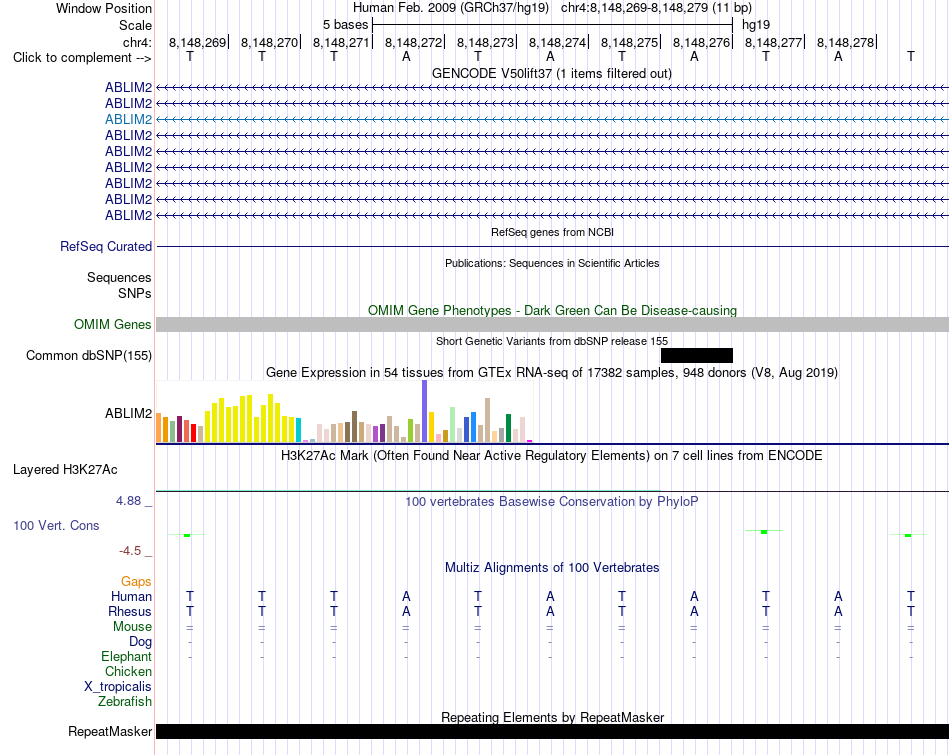The height and width of the screenshot is (755, 950).
Task: Click the Gaps label in Multiz track
Action: [136, 582]
